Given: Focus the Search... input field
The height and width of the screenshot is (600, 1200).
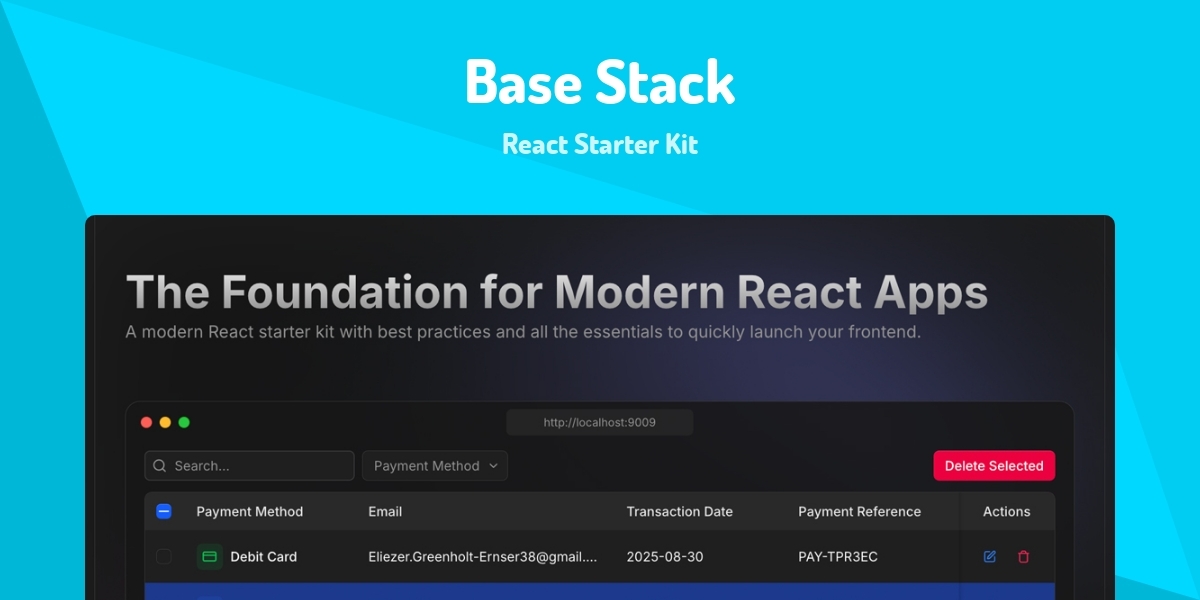Looking at the screenshot, I should (249, 466).
